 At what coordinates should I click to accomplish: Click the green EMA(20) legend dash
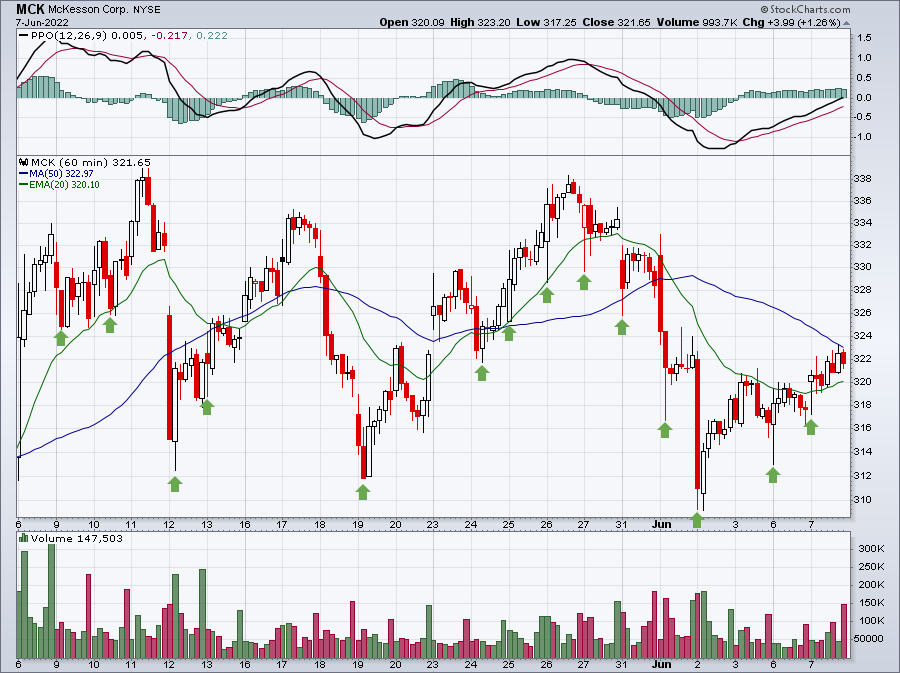pyautogui.click(x=24, y=185)
